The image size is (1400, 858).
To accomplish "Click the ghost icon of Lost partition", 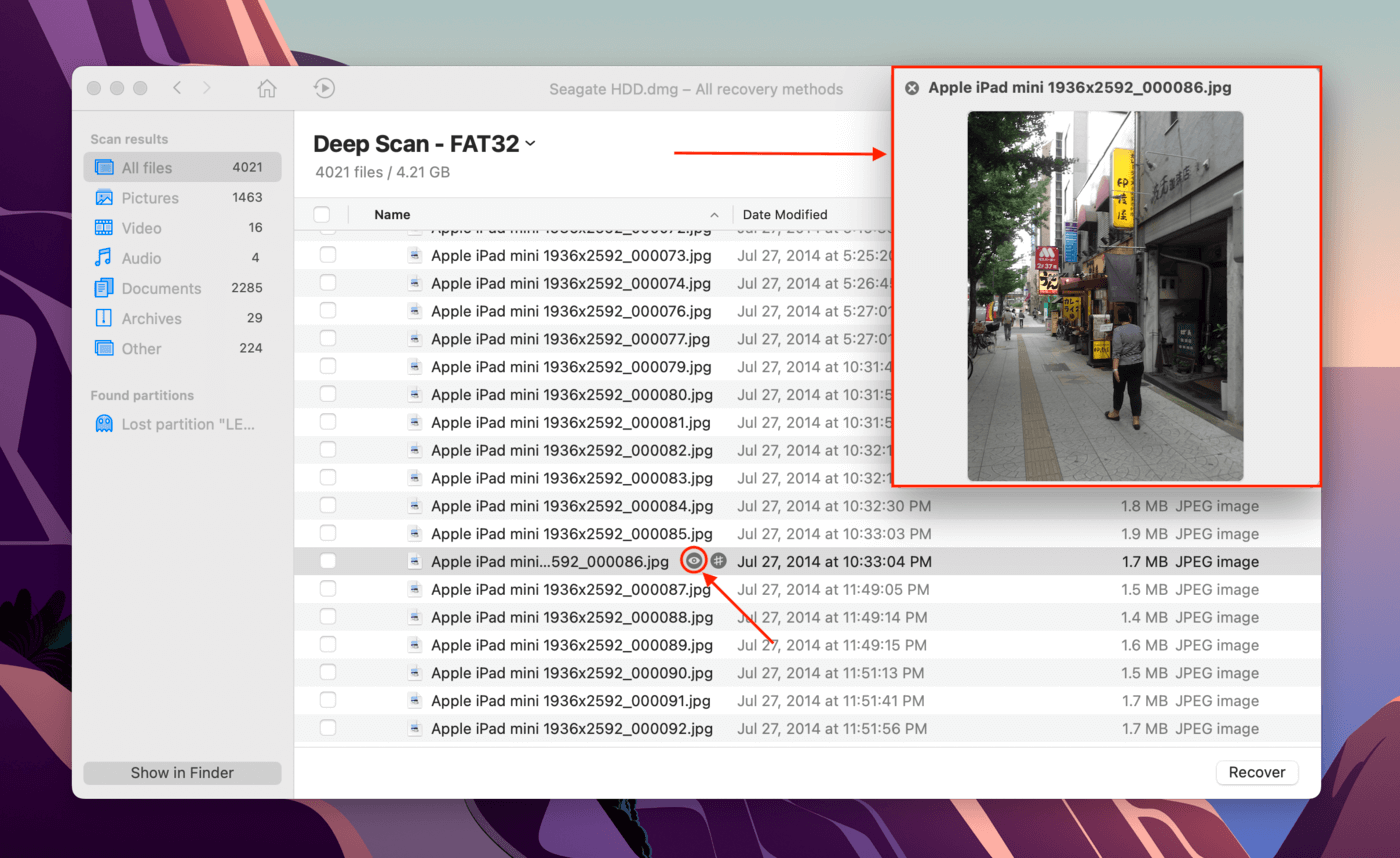I will 104,424.
